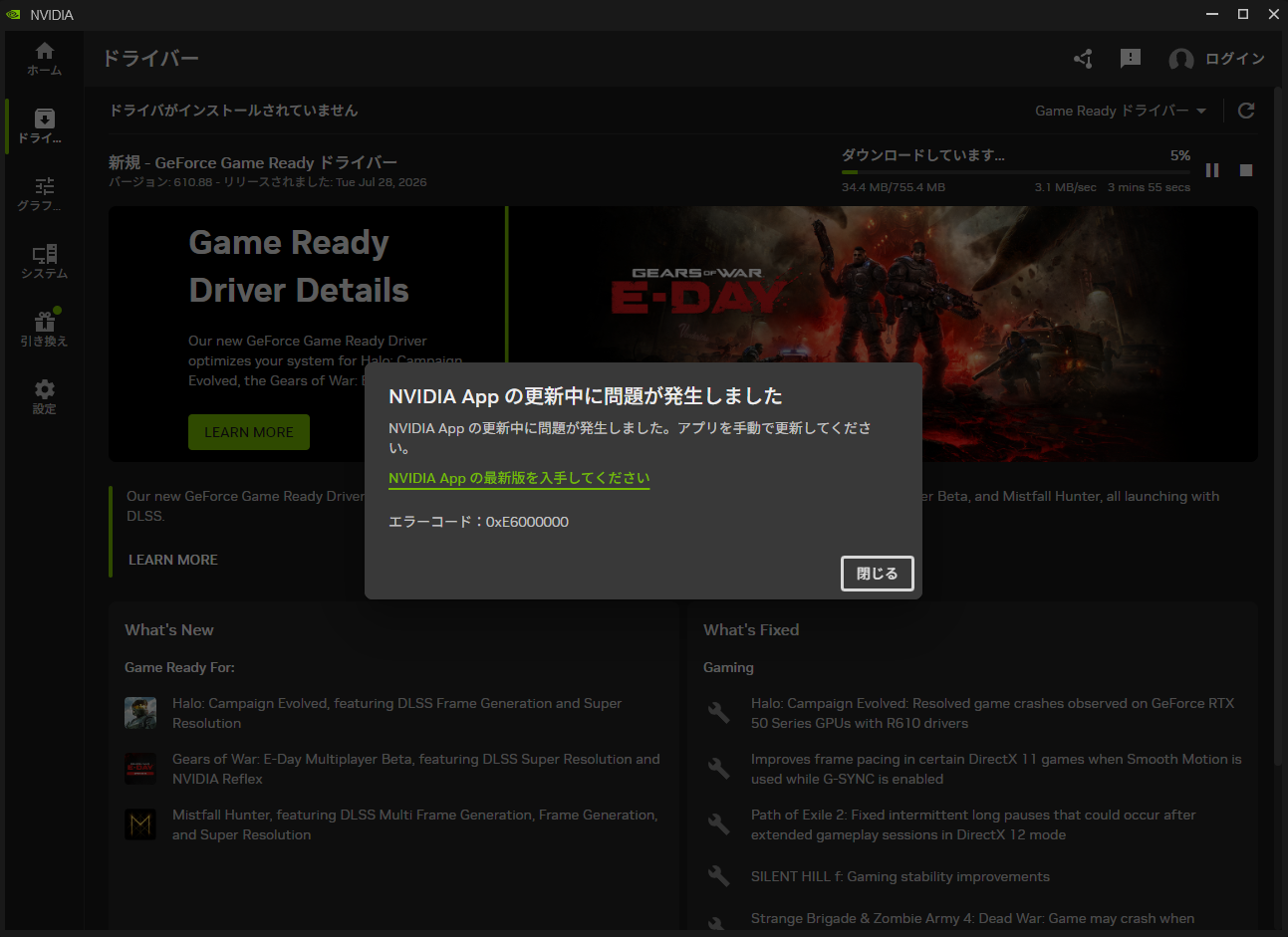Viewport: 1288px width, 937px height.
Task: Click the '3 mins 55 secs' remaining time
Action: coord(1149,187)
